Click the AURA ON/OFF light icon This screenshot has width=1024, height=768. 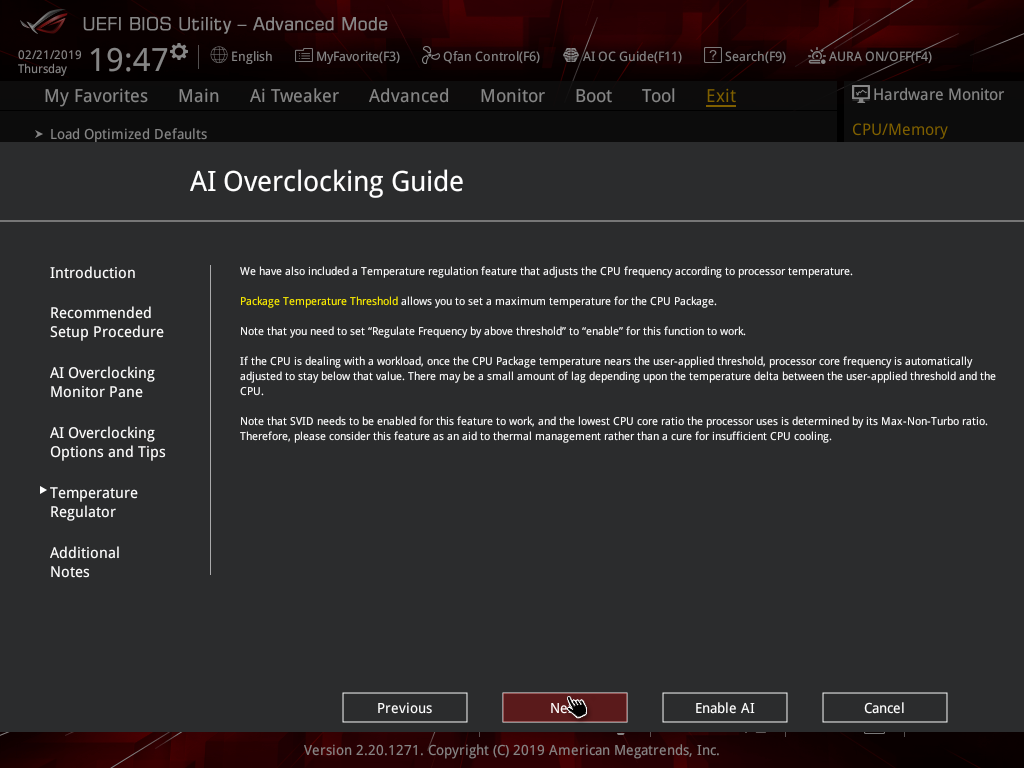(817, 56)
